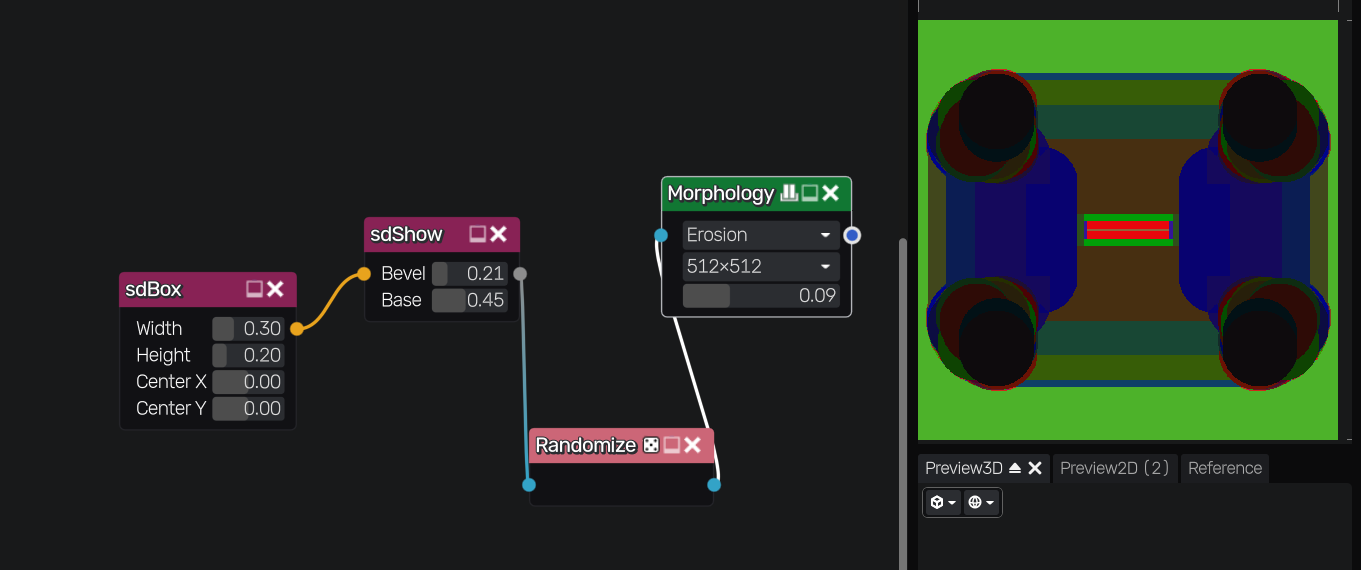Undock the Preview3D panel via eject icon
Viewport: 1361px width, 570px height.
(1015, 468)
